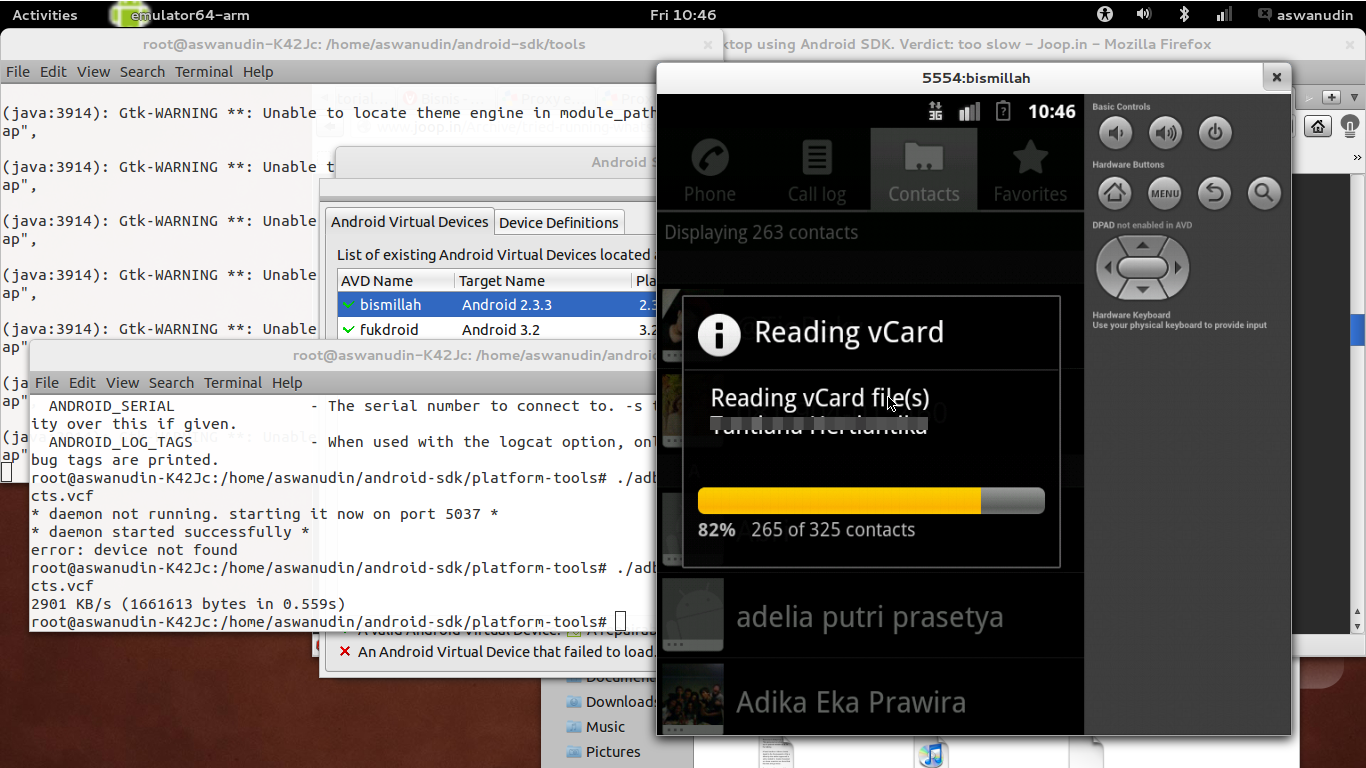Click the DPAD right arrow
This screenshot has width=1366, height=768.
(x=1178, y=268)
